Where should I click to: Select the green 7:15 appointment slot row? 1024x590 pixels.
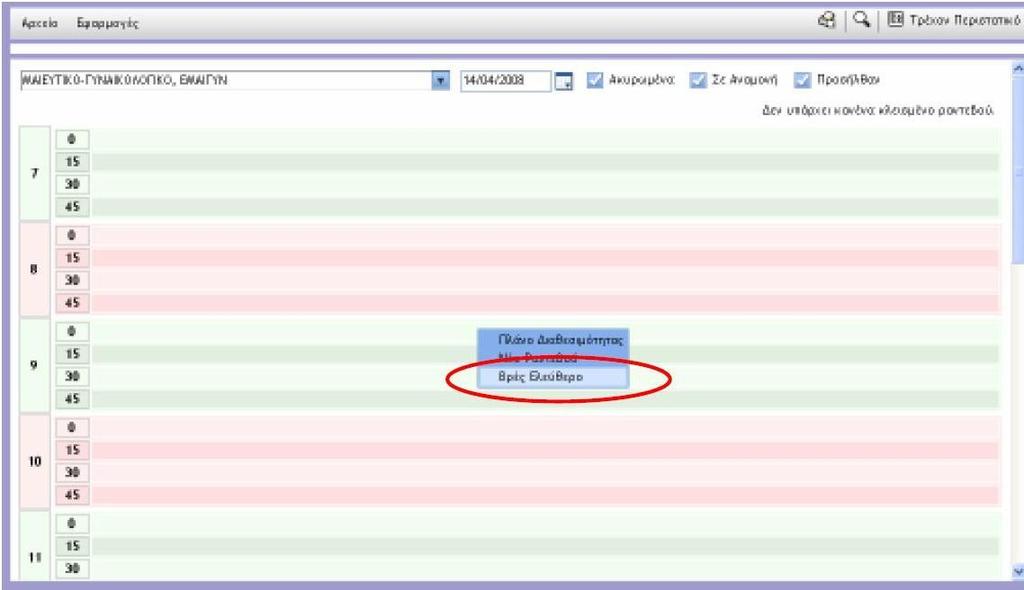click(x=545, y=161)
